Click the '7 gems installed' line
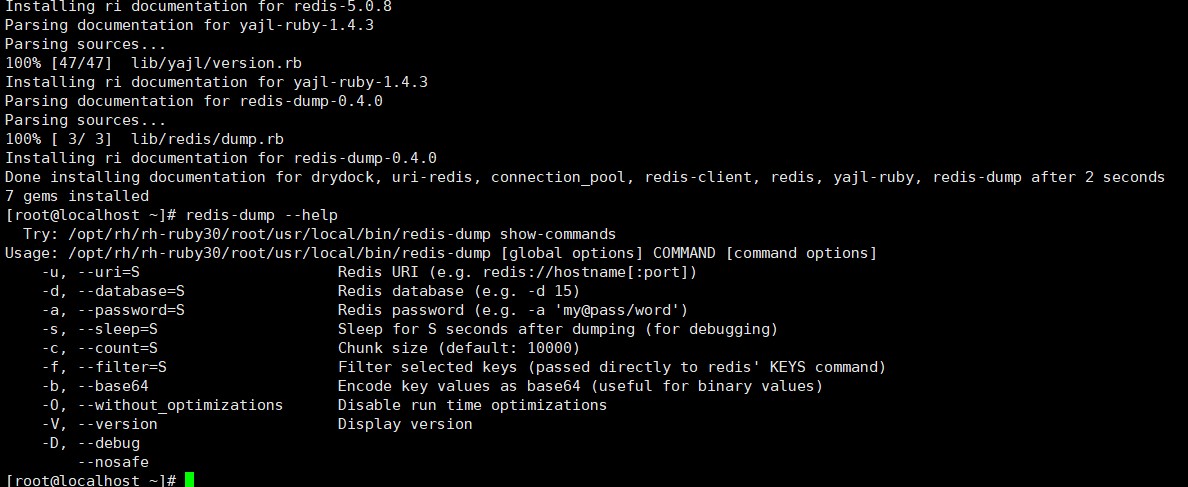The width and height of the screenshot is (1188, 487). pyautogui.click(x=77, y=196)
